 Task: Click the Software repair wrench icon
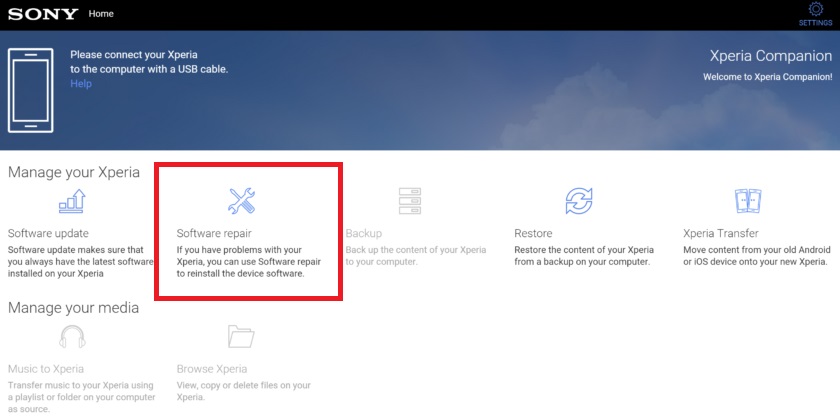(x=242, y=201)
